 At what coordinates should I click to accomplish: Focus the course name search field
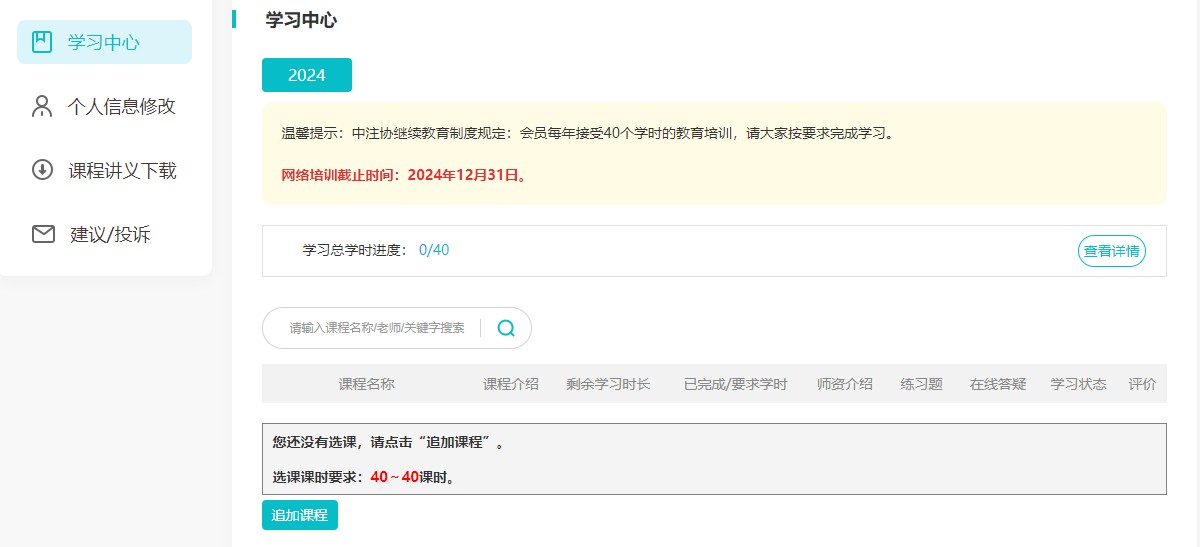pyautogui.click(x=376, y=328)
